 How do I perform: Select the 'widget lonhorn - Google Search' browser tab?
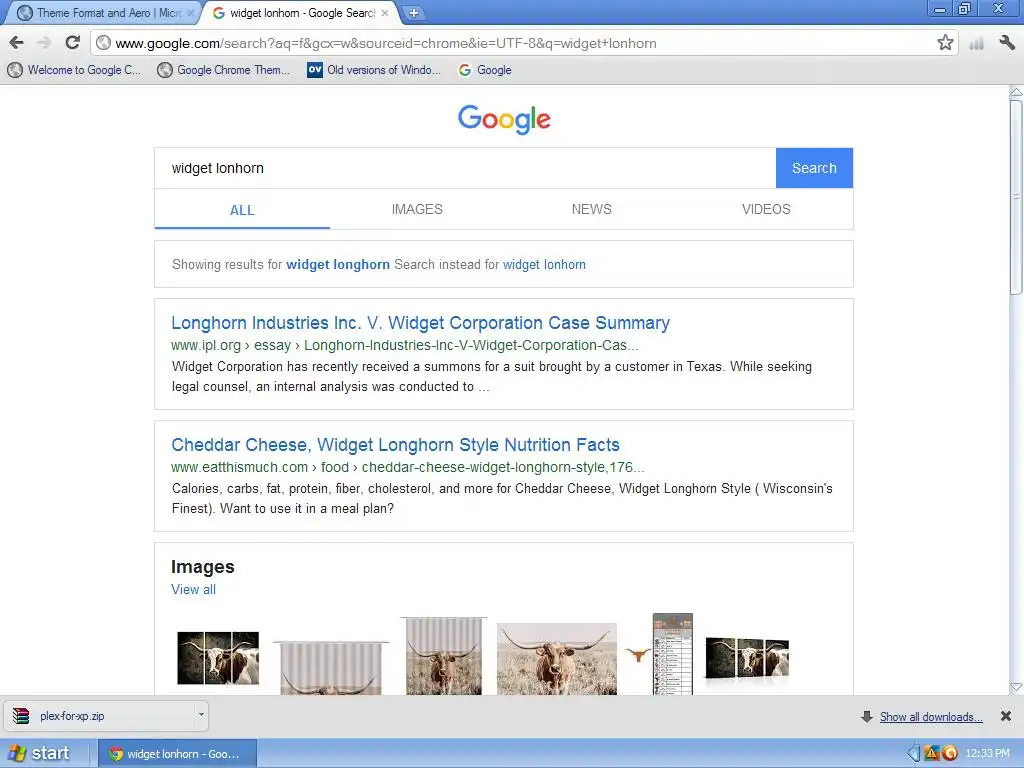pos(300,13)
